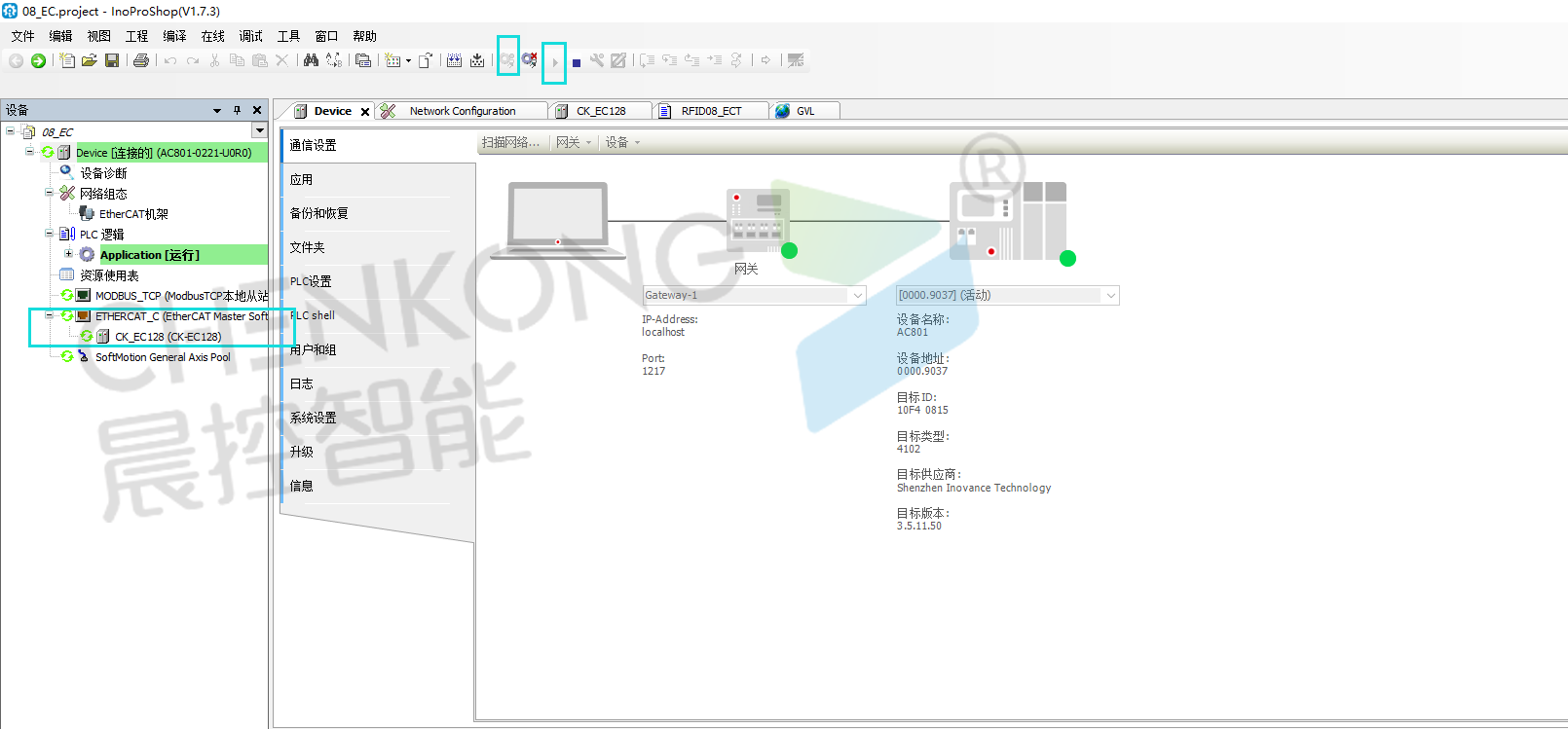This screenshot has width=1568, height=729.
Task: Toggle the 设备 panel pin icon
Action: [x=237, y=110]
